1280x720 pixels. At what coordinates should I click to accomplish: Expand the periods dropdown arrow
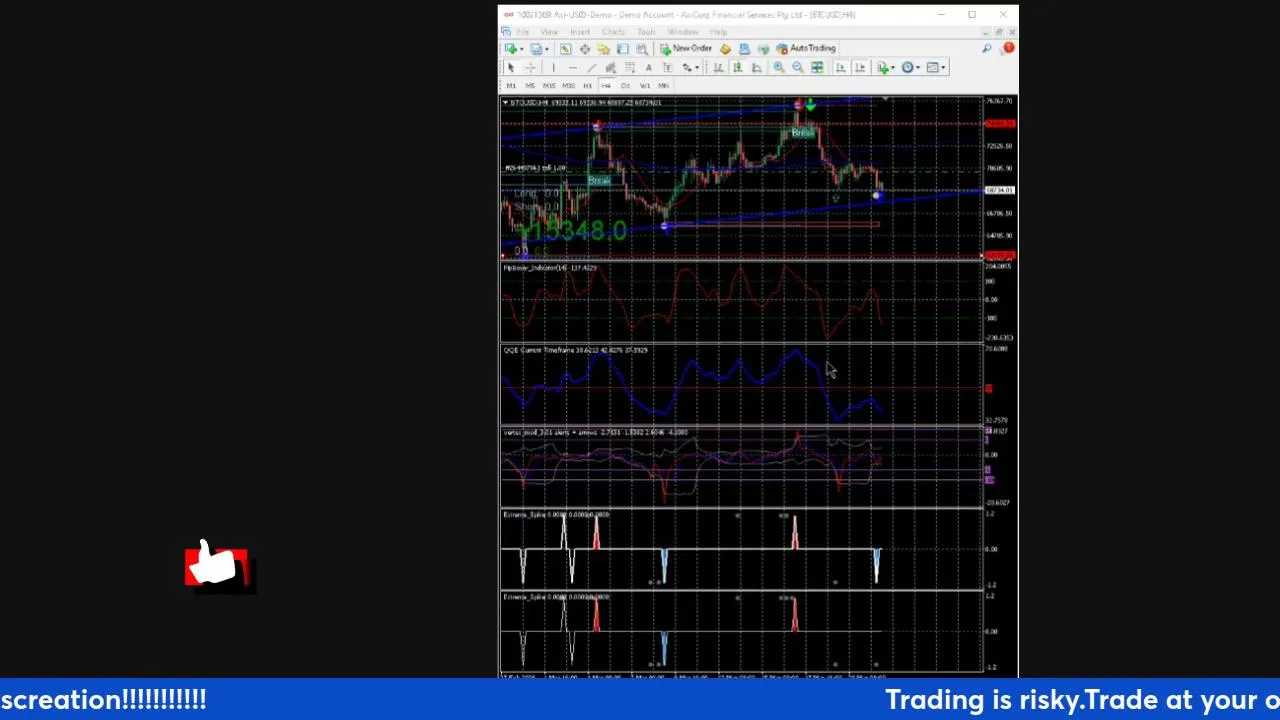918,67
